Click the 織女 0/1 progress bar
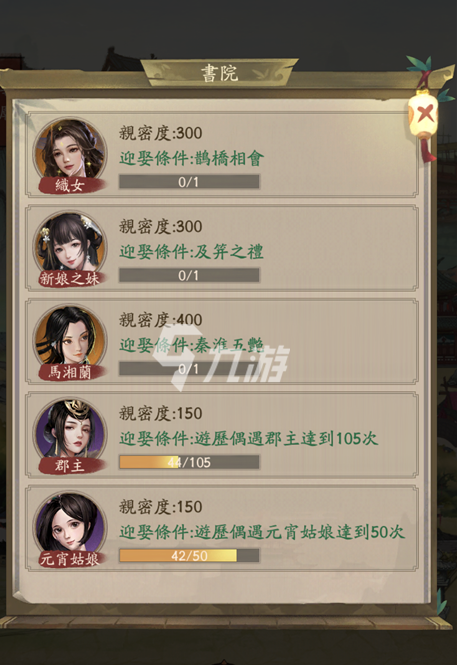 [x=189, y=182]
